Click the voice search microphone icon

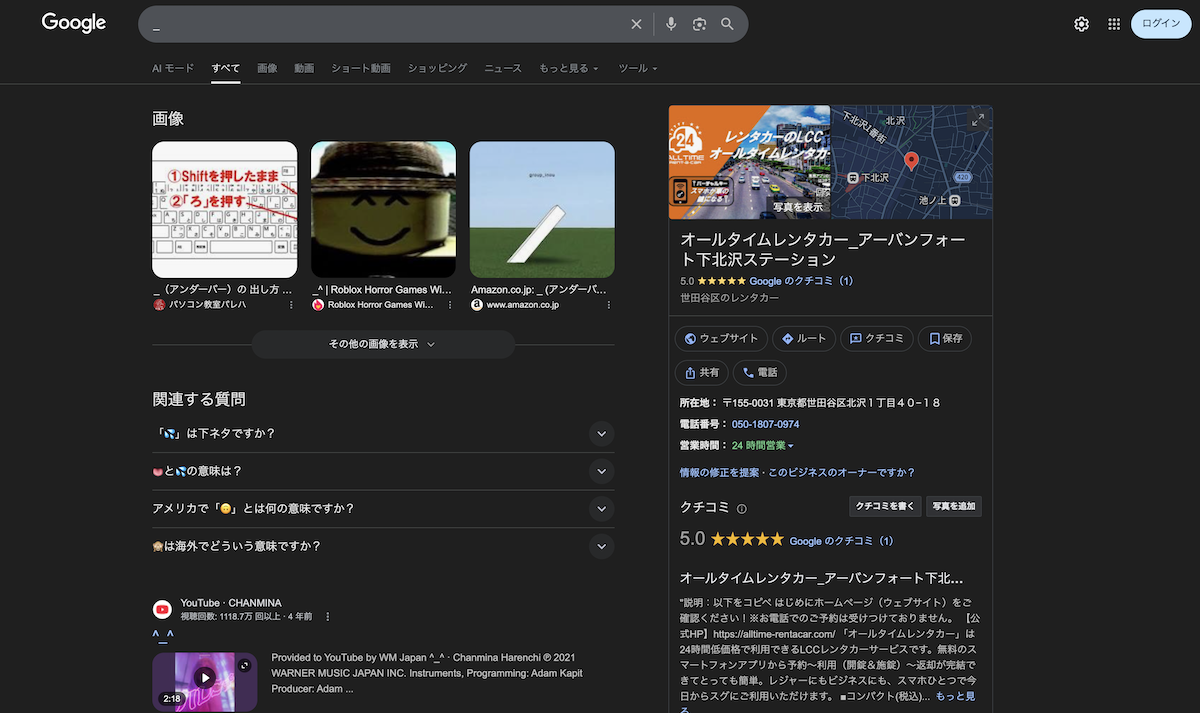671,24
